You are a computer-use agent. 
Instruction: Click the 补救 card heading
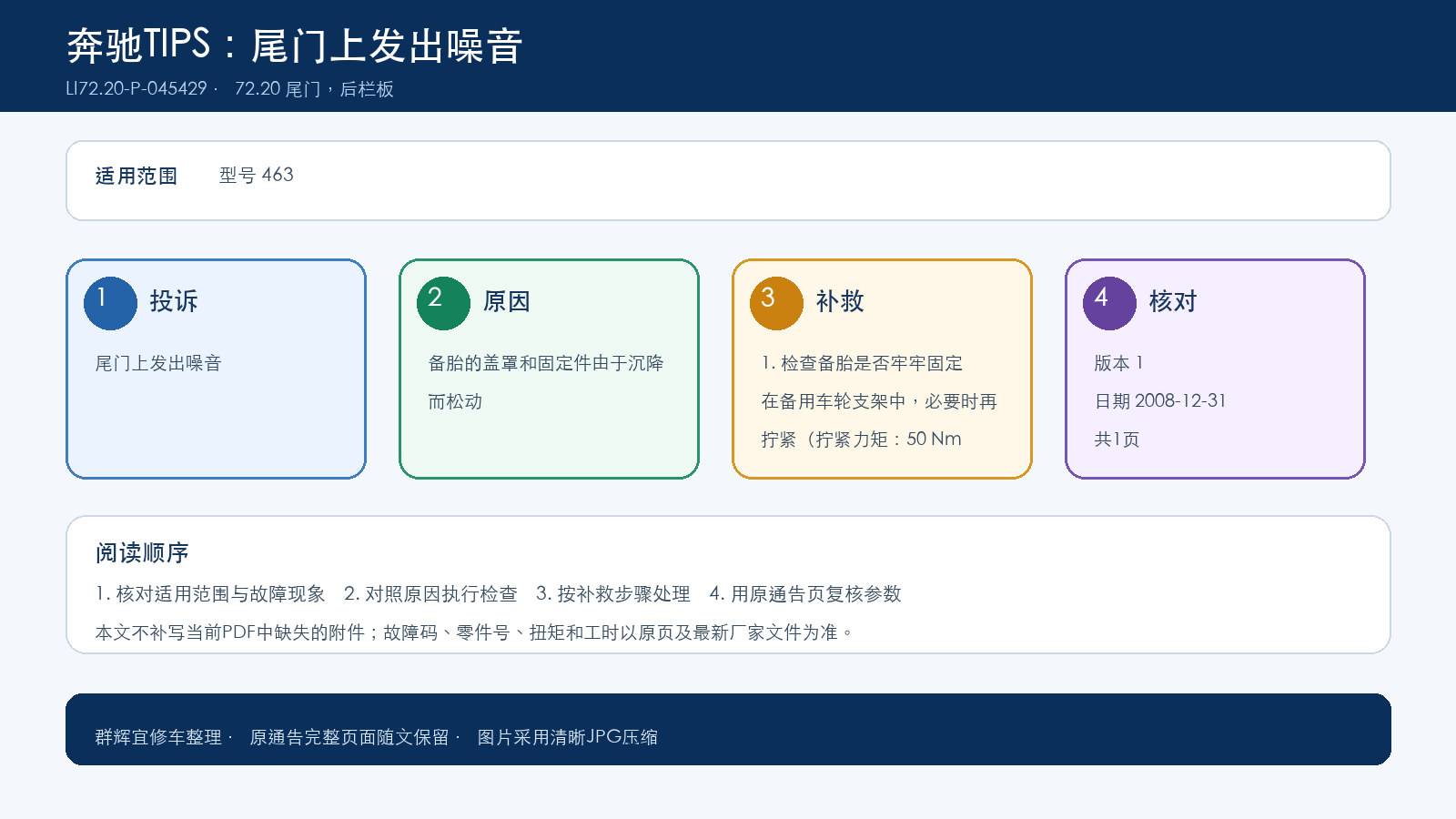point(840,301)
